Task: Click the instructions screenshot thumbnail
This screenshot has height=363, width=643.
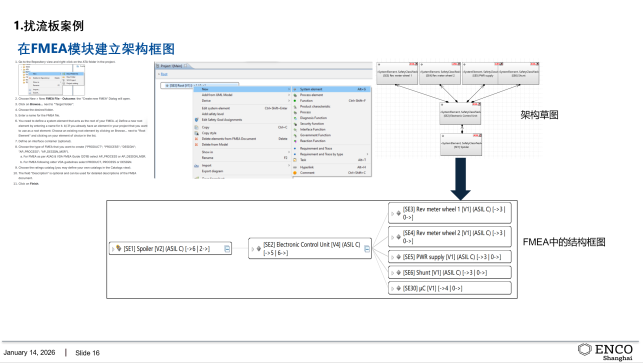Action: click(52, 80)
